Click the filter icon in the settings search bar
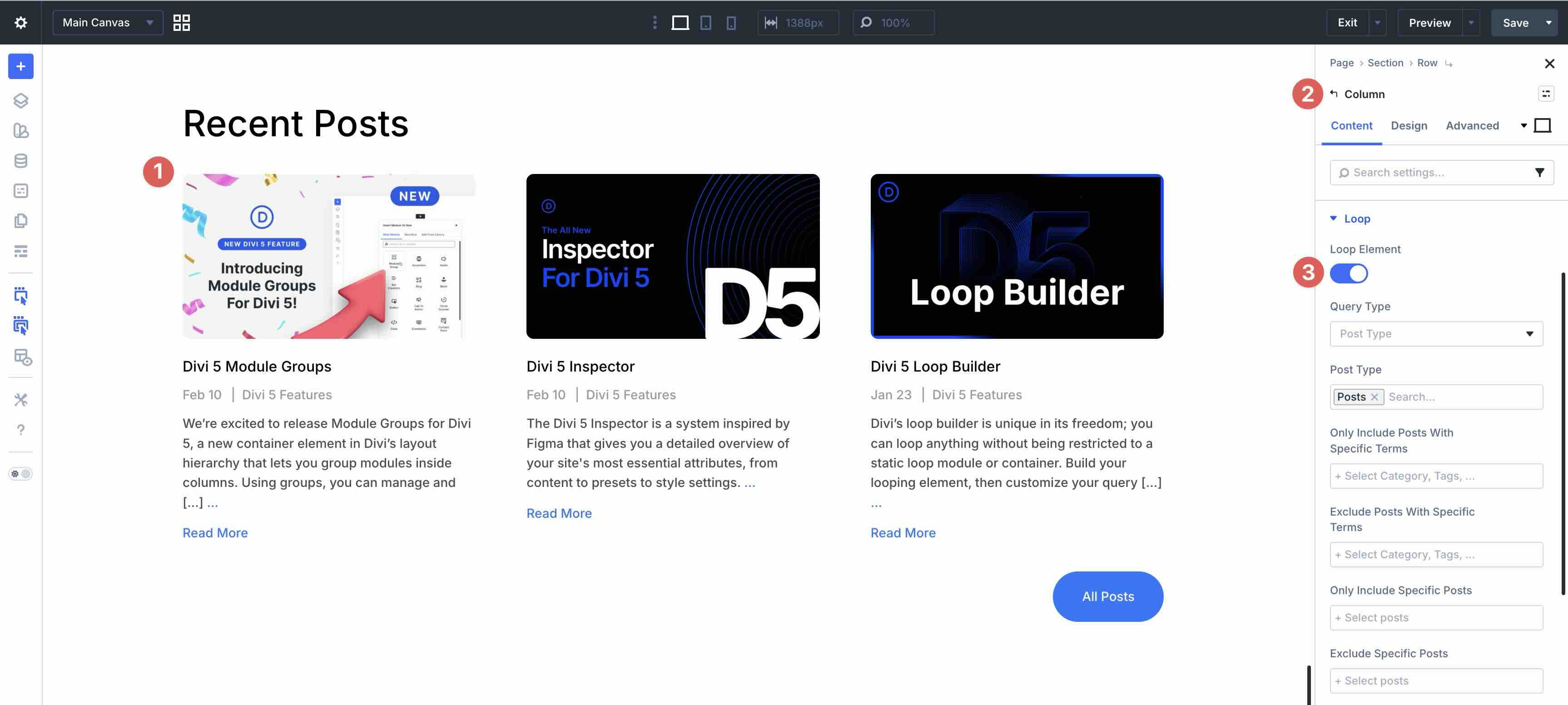The image size is (1568, 705). (1539, 172)
